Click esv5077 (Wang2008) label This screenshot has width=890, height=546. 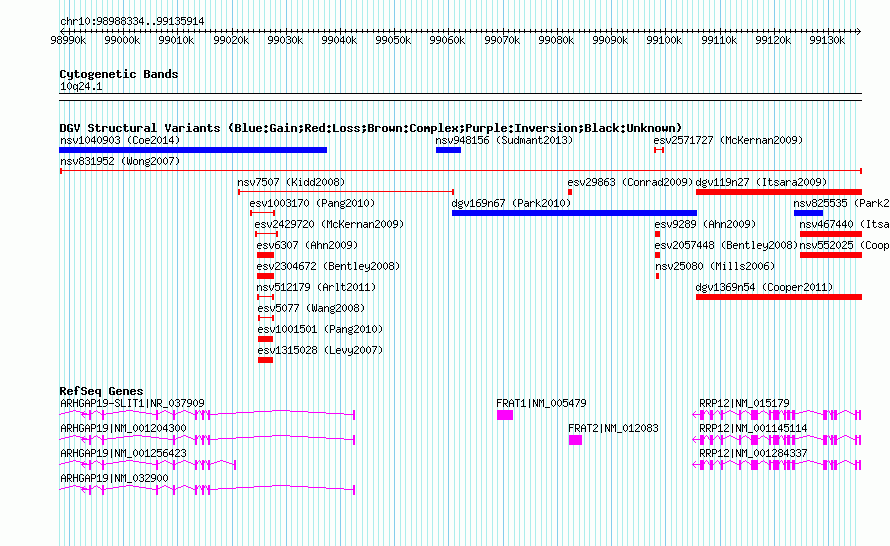(311, 308)
